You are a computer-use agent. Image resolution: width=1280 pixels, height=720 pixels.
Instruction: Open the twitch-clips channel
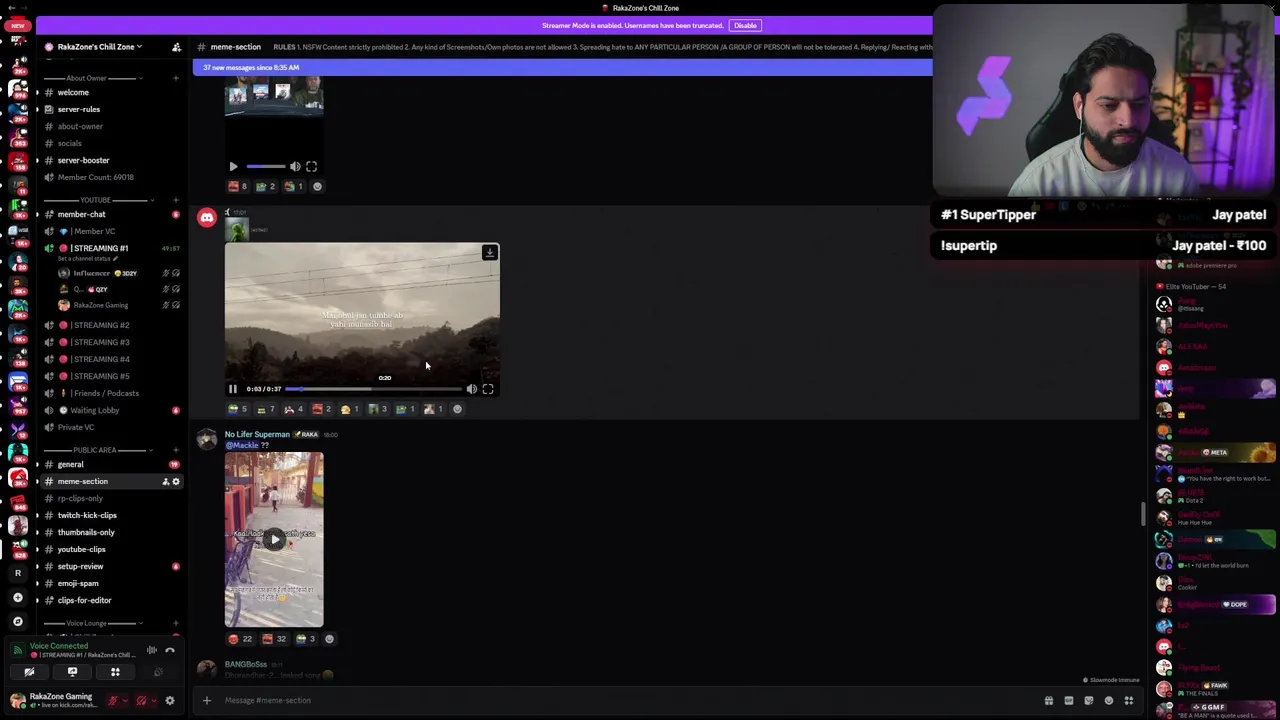(x=87, y=515)
